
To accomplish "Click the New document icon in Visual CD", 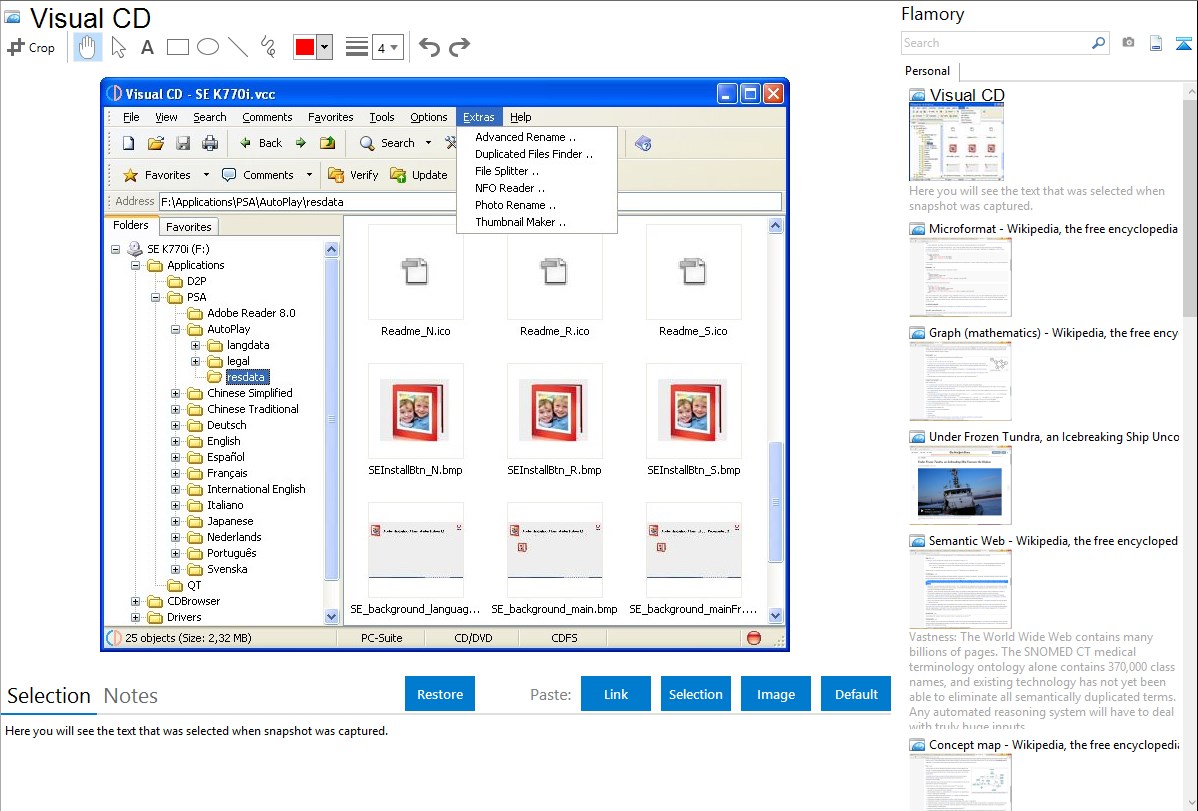I will tap(129, 143).
